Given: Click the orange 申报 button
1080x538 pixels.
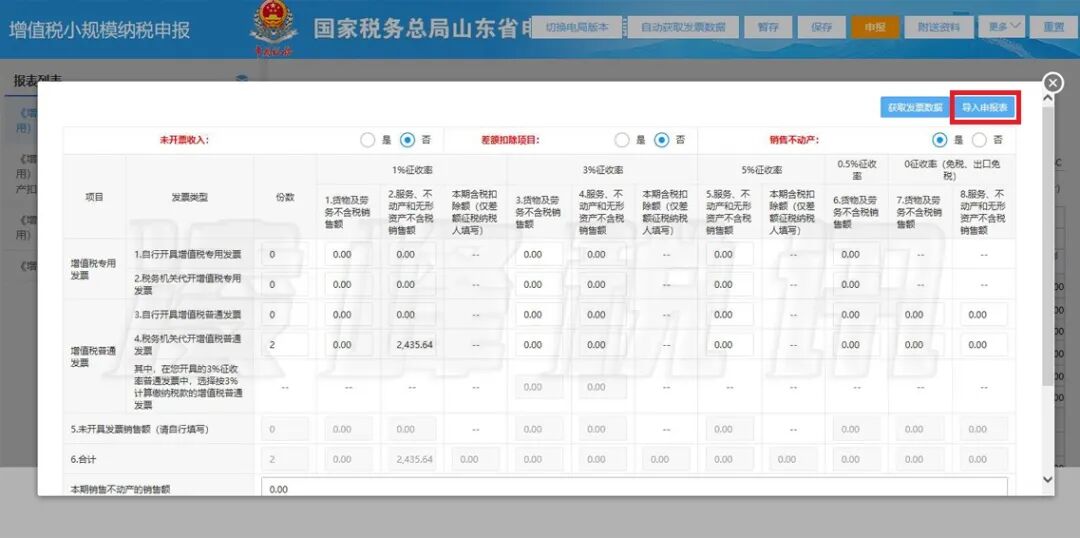Looking at the screenshot, I should coord(875,27).
